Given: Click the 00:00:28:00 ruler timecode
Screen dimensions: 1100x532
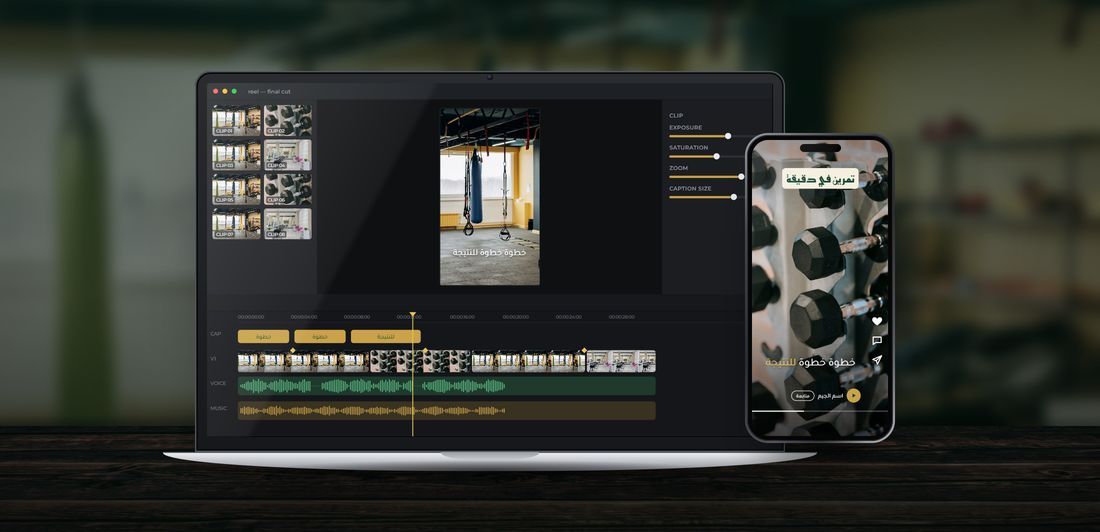Looking at the screenshot, I should tap(622, 317).
